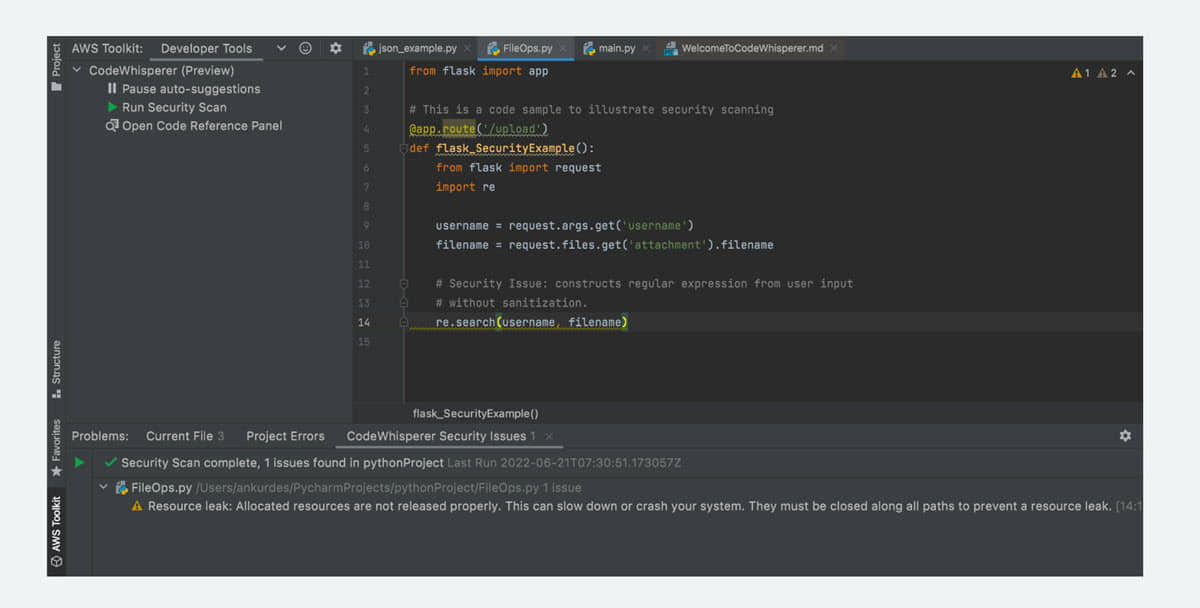The height and width of the screenshot is (608, 1200).
Task: Select the Developer Tools tab
Action: click(206, 48)
